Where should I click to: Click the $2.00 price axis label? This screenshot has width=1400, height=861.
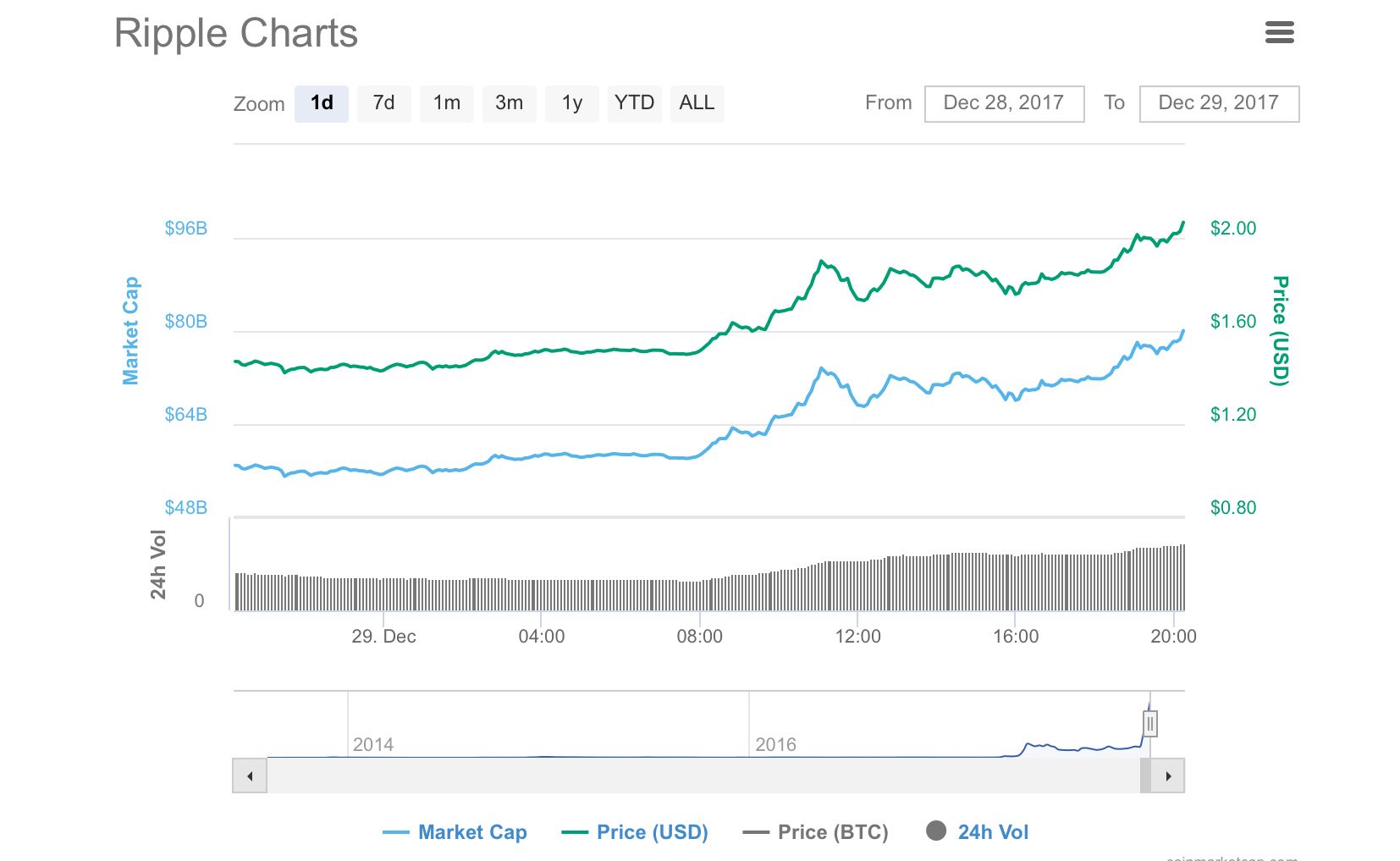(x=1233, y=228)
